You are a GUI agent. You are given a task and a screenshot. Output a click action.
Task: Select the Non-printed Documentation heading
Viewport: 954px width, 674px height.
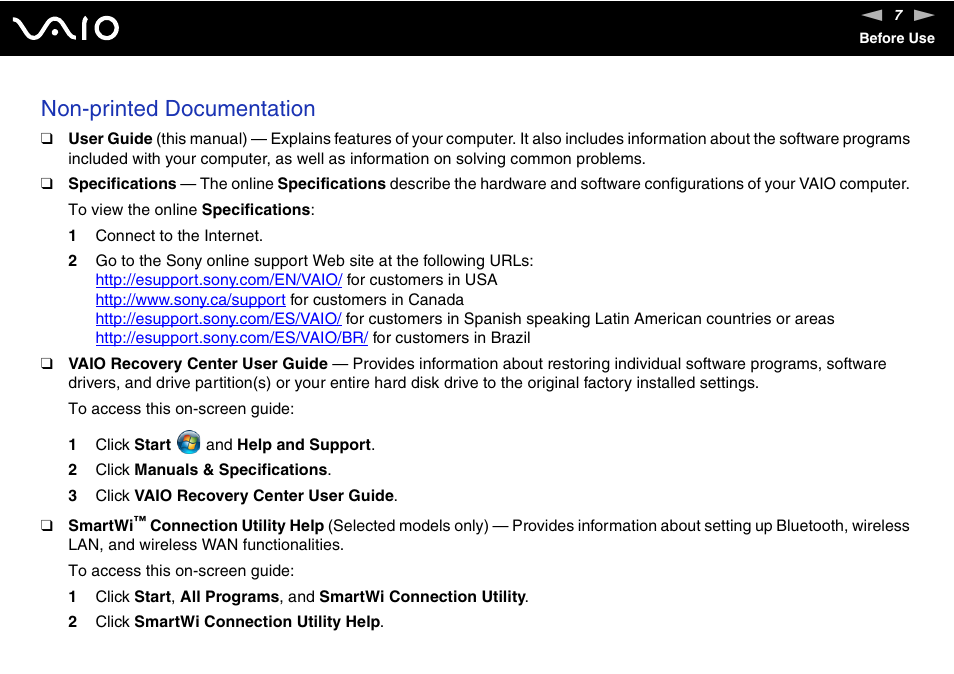[177, 109]
